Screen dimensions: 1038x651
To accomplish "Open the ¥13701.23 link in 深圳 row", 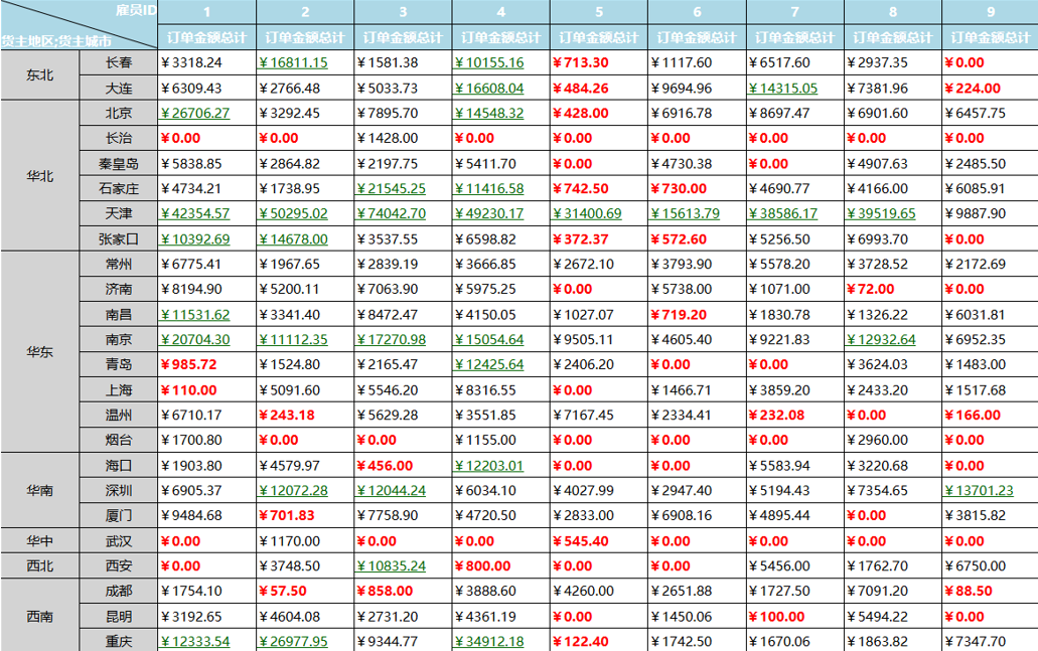I will point(979,491).
